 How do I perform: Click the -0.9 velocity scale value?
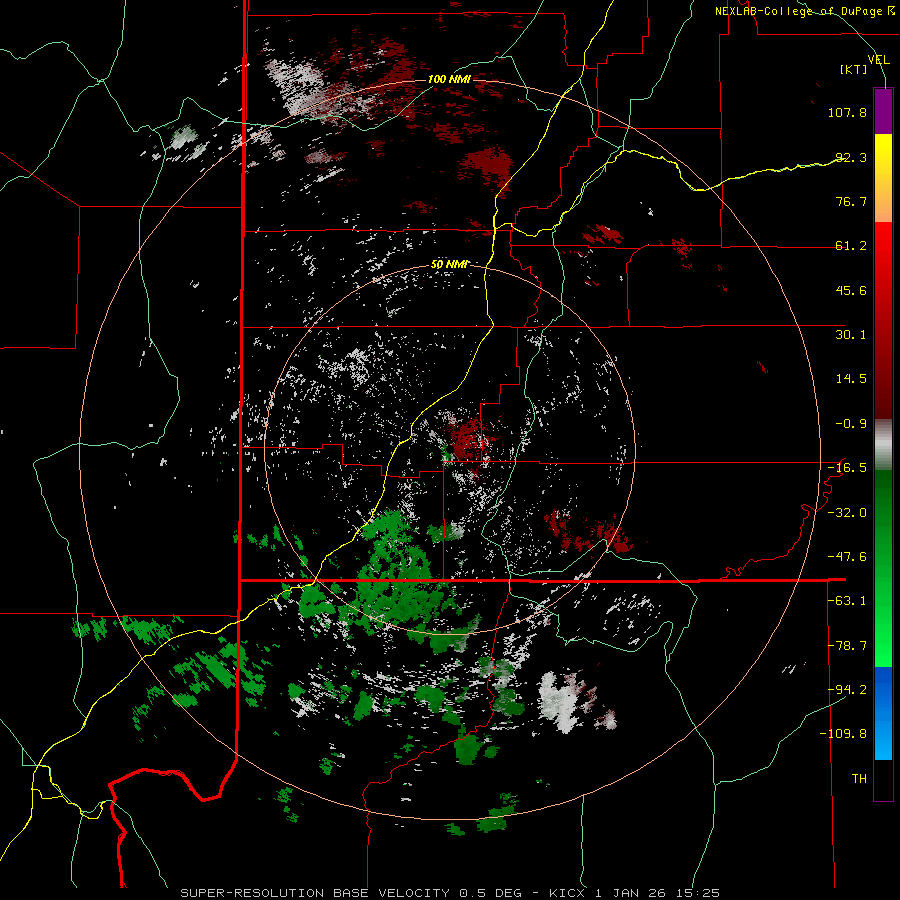coord(851,424)
